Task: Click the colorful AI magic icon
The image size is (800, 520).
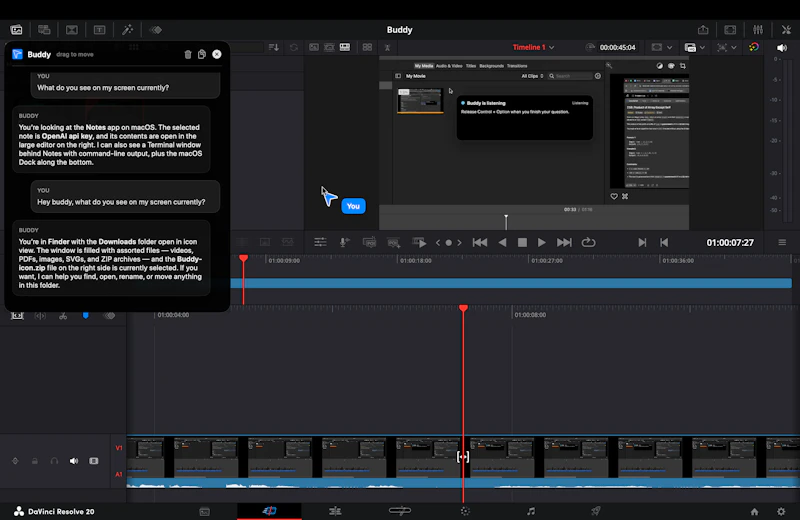Action: point(754,47)
